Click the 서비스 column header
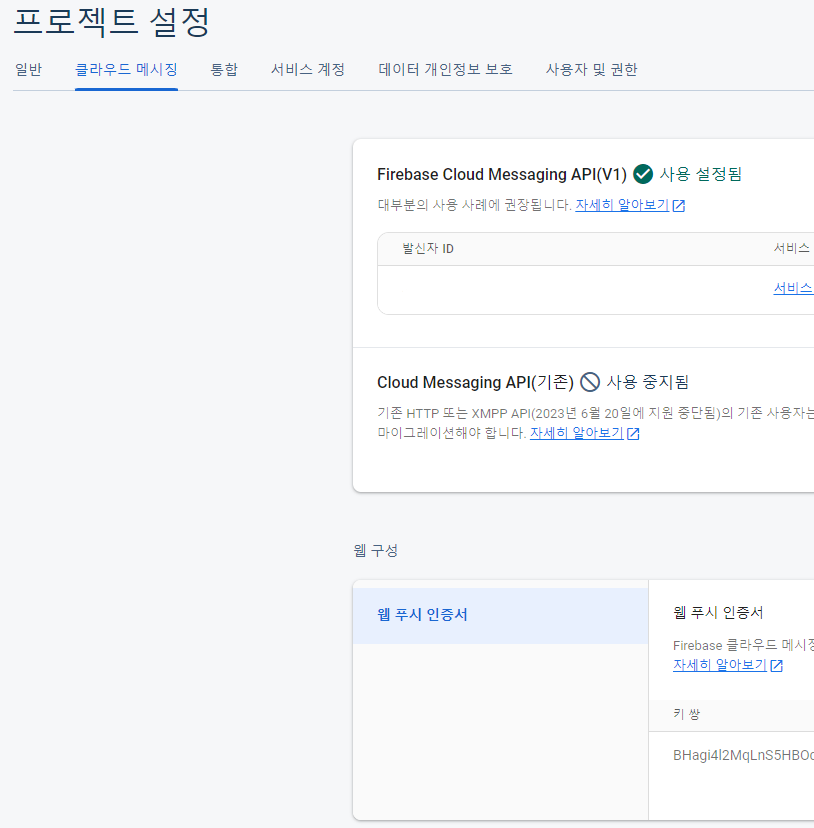Viewport: 814px width, 828px height. (x=792, y=248)
